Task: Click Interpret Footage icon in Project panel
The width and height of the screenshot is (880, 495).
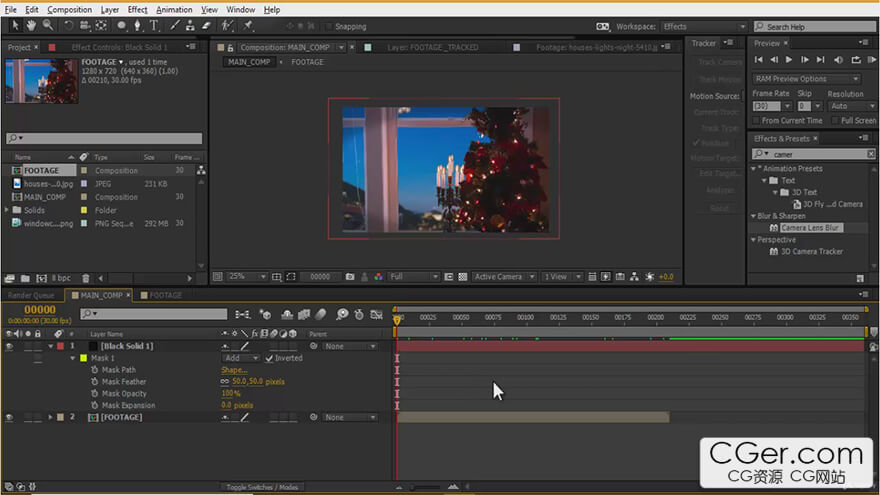Action: [10, 278]
